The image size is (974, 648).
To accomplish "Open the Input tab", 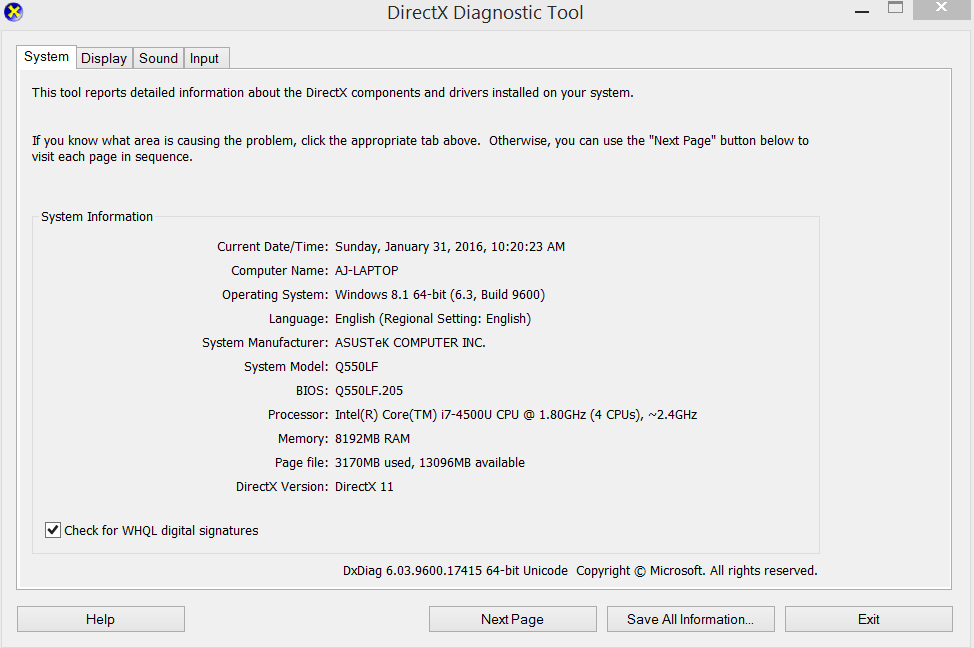I will (204, 58).
